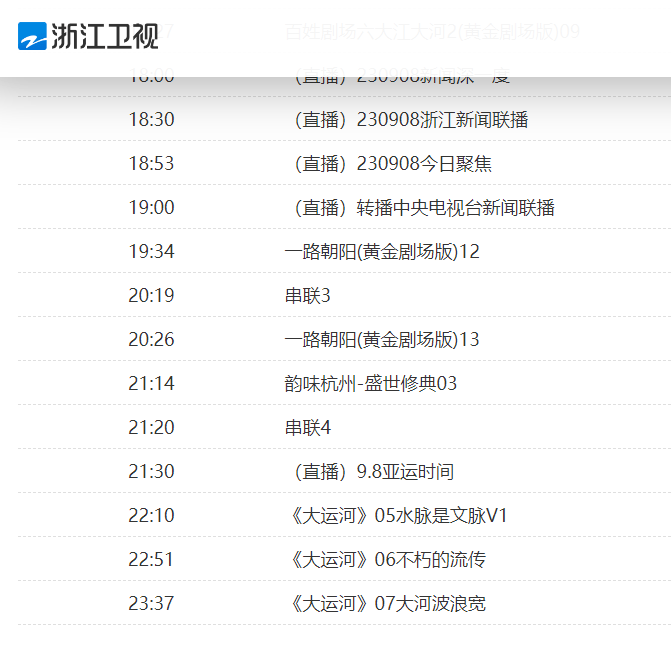
Task: Click the 18:30 time slot
Action: 151,120
